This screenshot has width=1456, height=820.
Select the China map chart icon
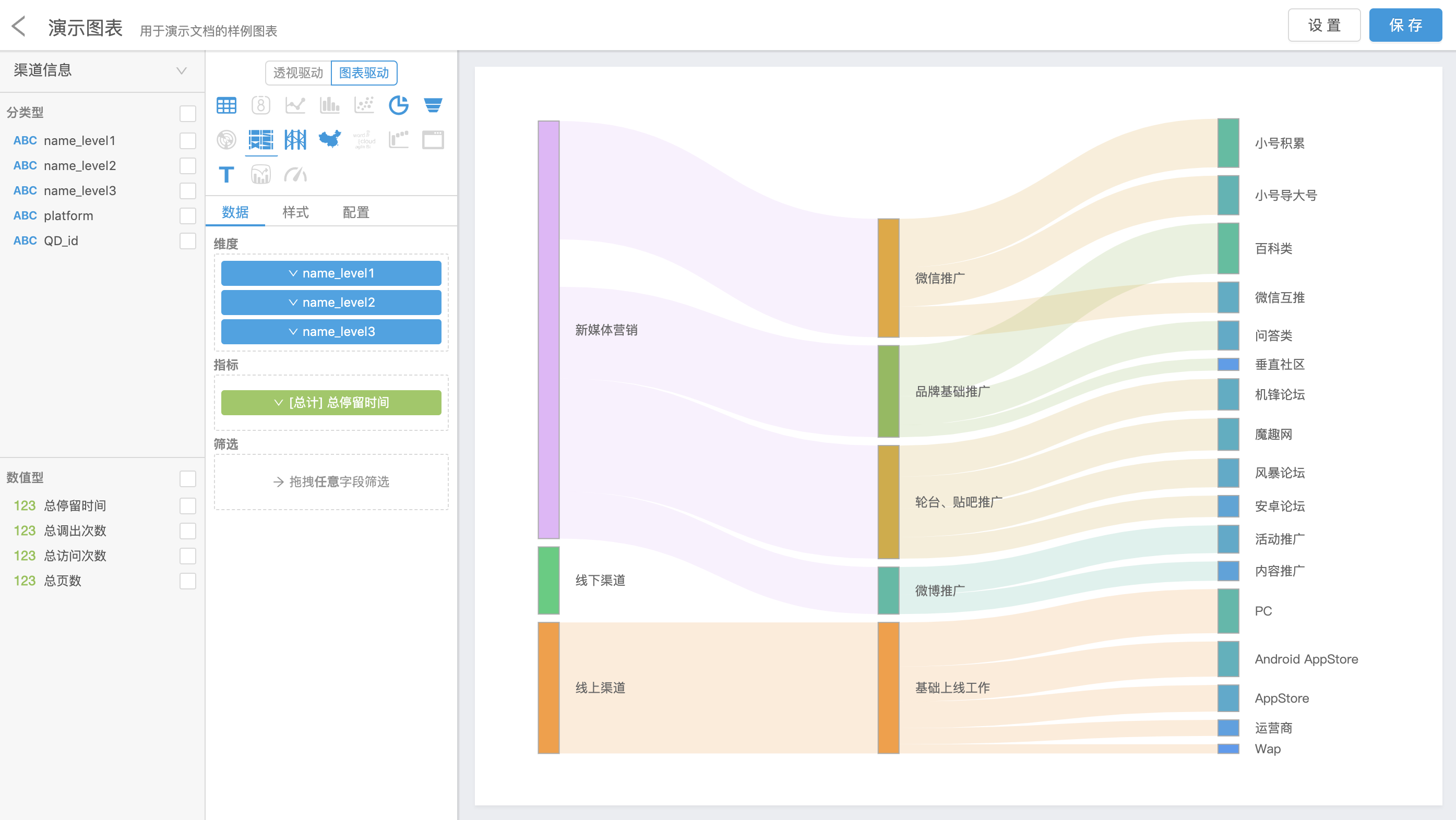[329, 139]
